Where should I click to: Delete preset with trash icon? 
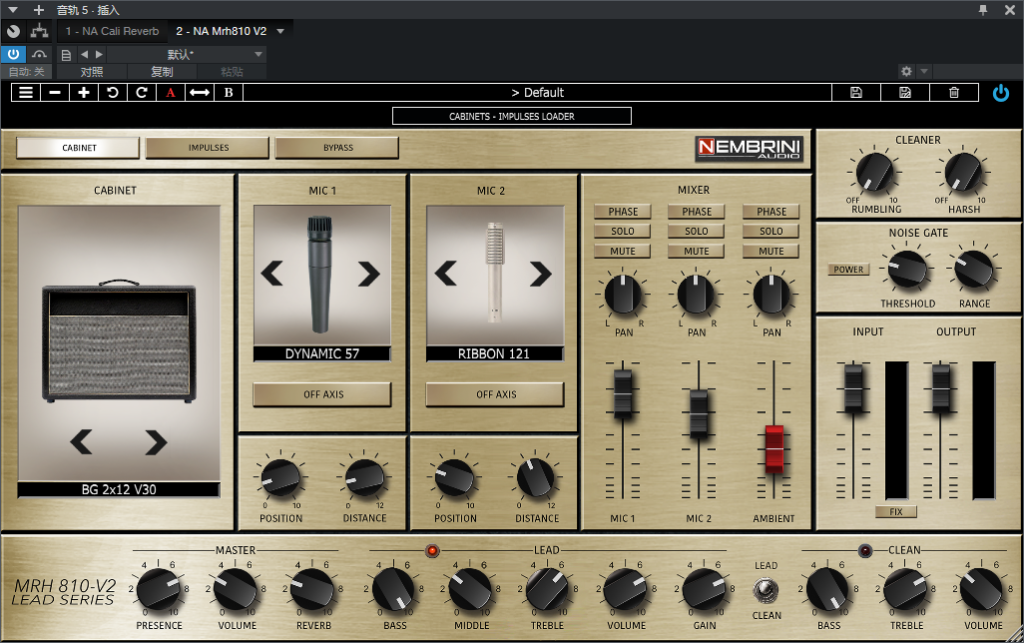pyautogui.click(x=954, y=93)
